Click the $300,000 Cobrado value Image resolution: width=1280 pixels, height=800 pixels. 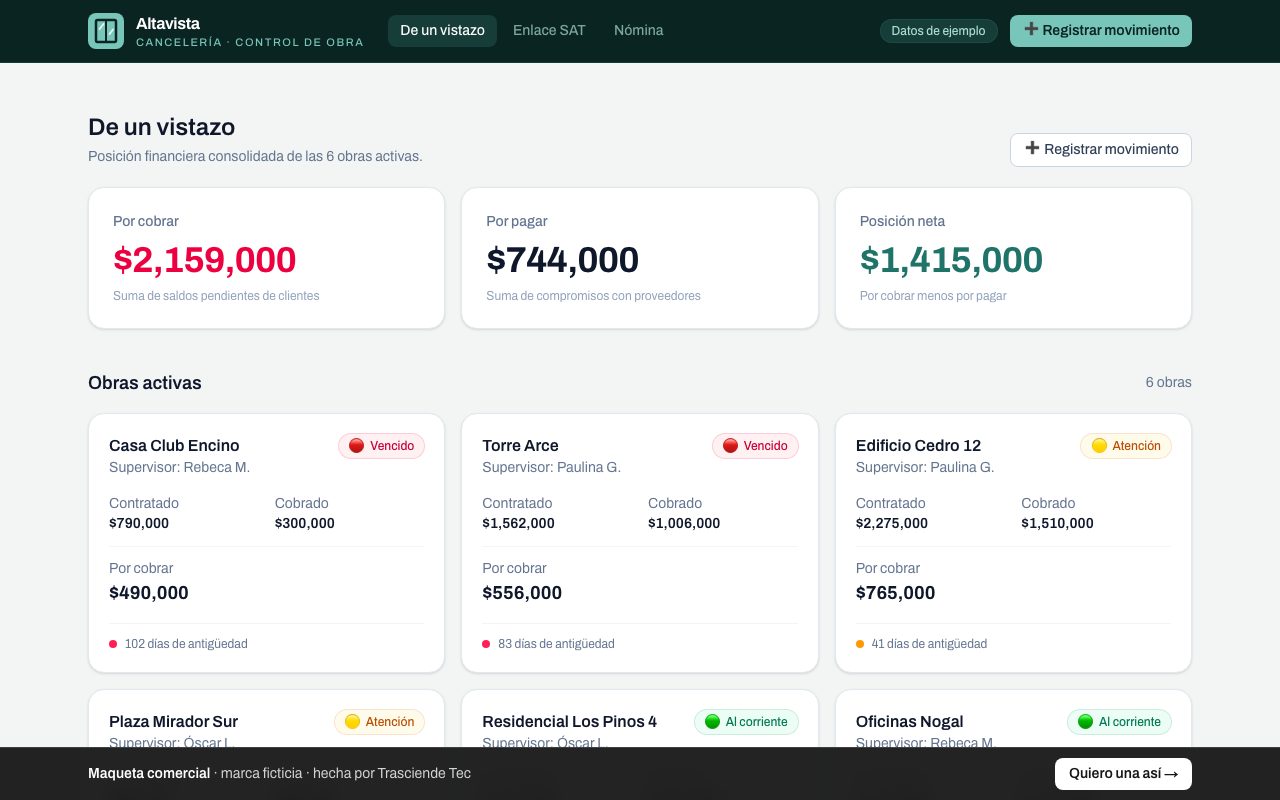click(x=305, y=523)
